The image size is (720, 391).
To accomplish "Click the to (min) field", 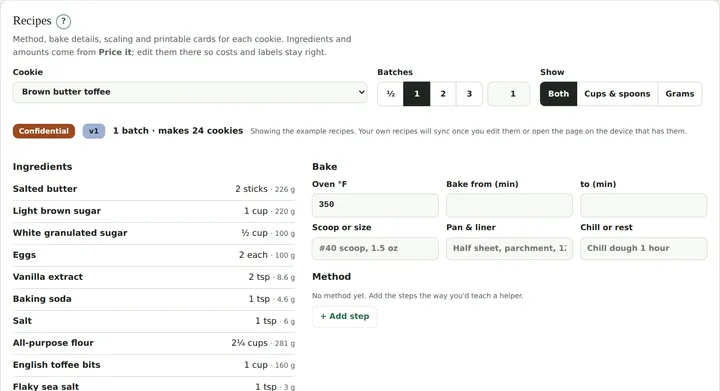I will 643,205.
